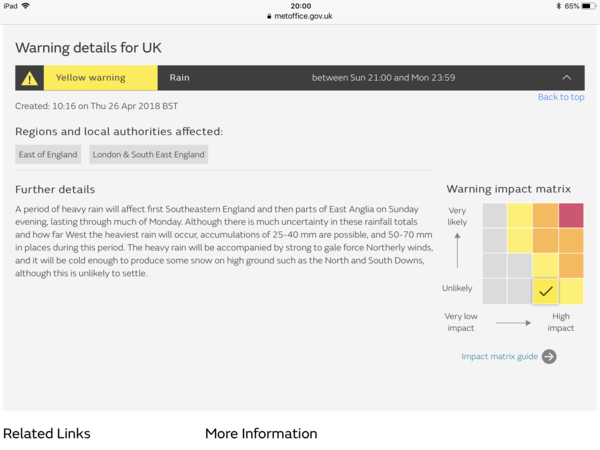Select the East of England region tag
This screenshot has height=450, width=600.
click(48, 155)
